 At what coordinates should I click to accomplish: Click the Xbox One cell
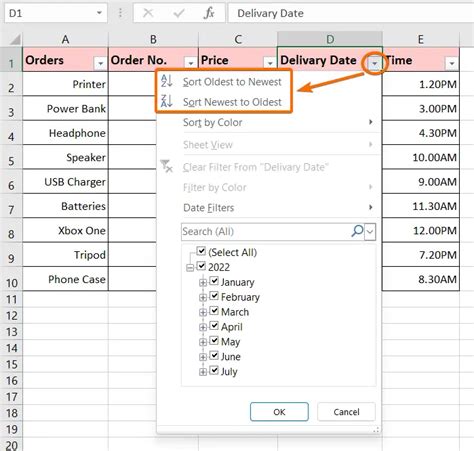[65, 230]
